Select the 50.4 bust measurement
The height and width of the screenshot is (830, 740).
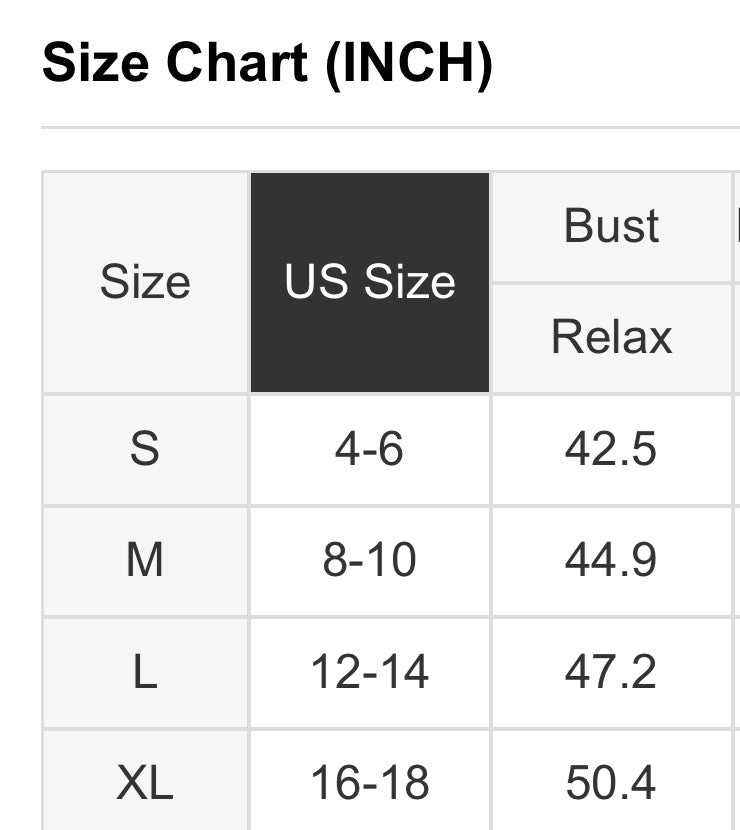pyautogui.click(x=611, y=782)
